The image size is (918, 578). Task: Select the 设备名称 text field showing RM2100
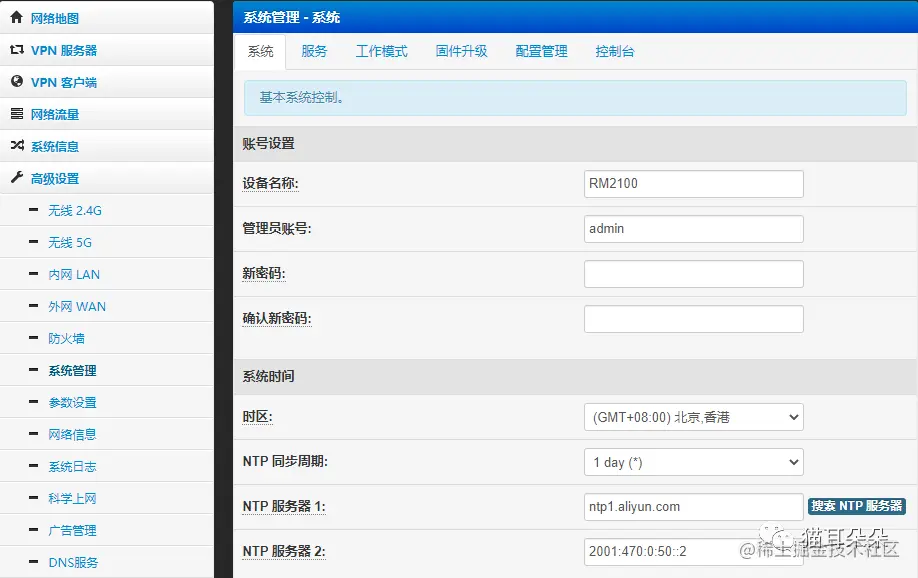coord(693,183)
